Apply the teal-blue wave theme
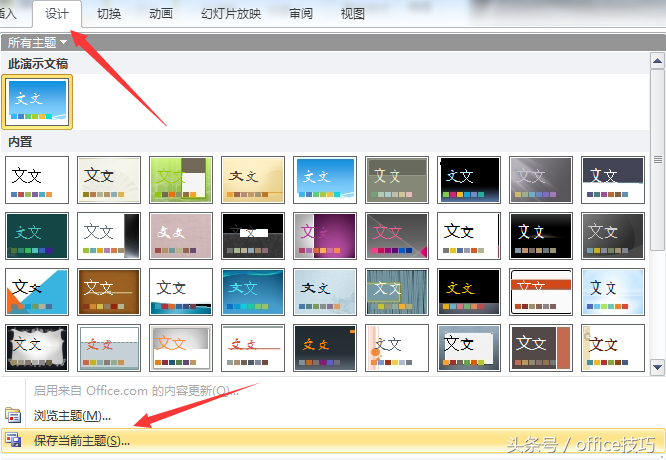The height and width of the screenshot is (460, 666). click(x=253, y=292)
